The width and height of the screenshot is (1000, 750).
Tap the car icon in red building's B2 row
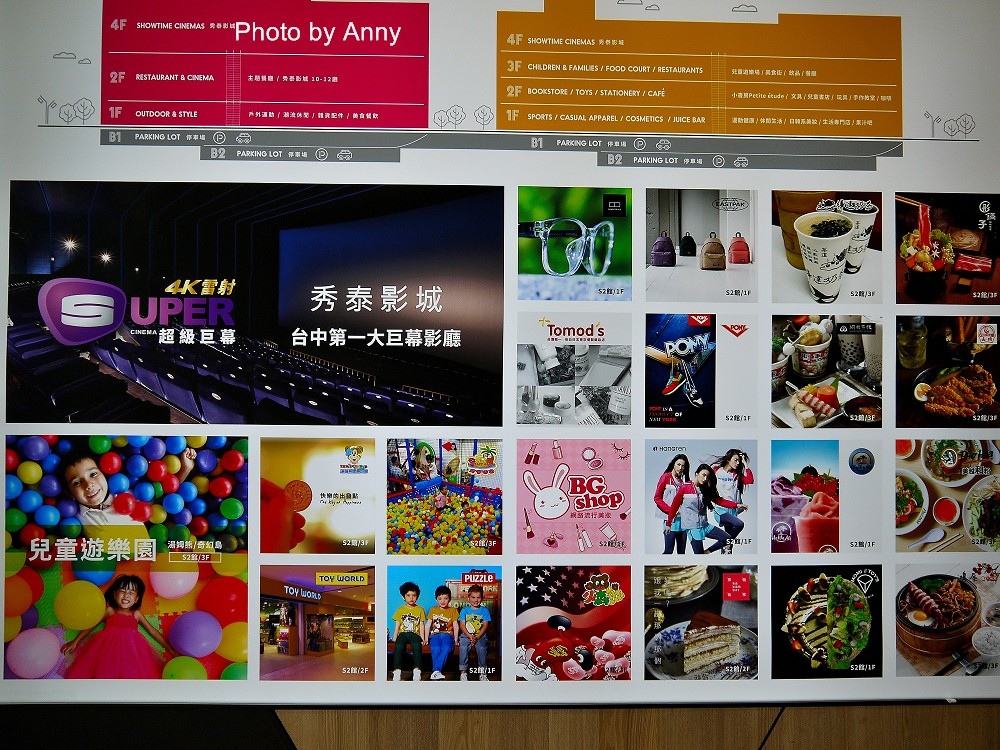click(x=345, y=154)
